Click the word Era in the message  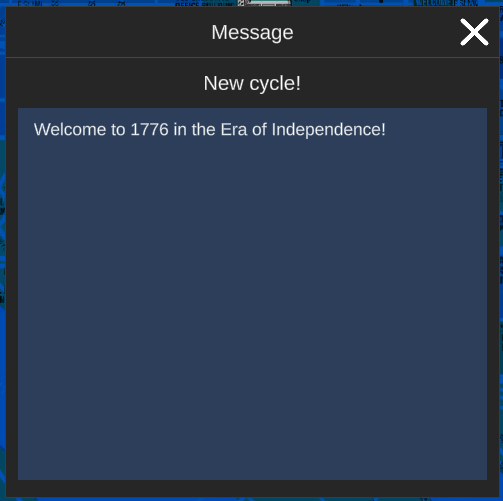point(234,129)
